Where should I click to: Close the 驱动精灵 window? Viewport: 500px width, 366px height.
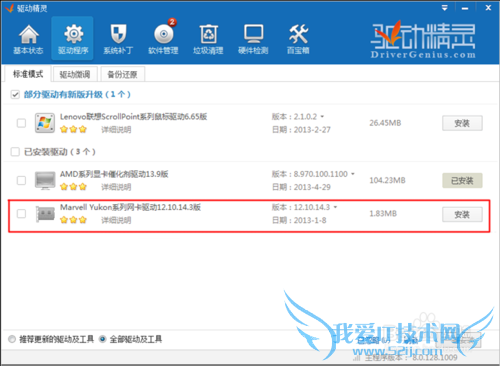[x=488, y=8]
